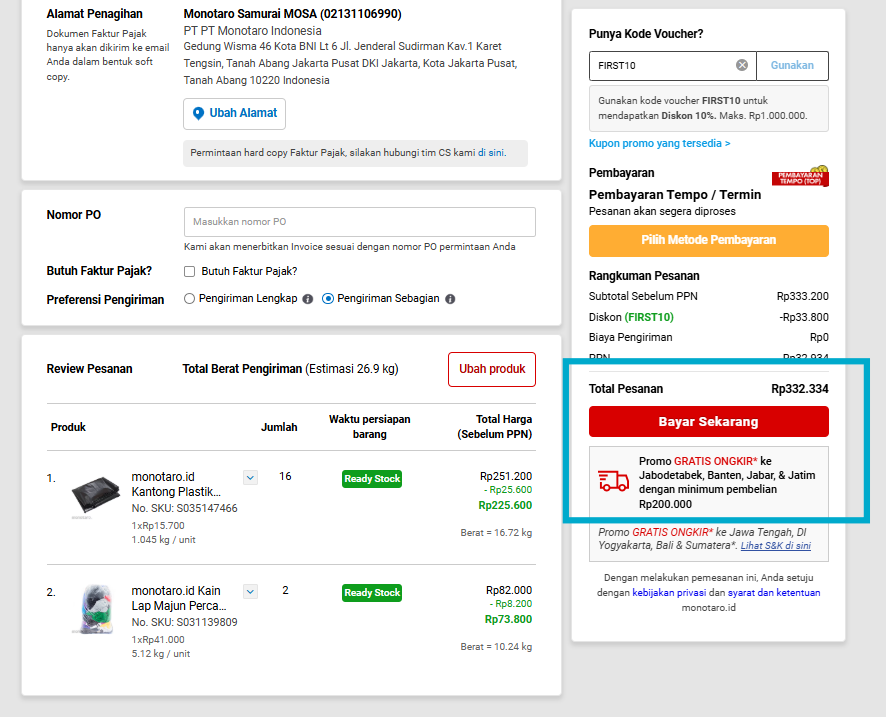Click the monotaro.id Kantong Plastik product name
The image size is (886, 717).
pyautogui.click(x=176, y=484)
